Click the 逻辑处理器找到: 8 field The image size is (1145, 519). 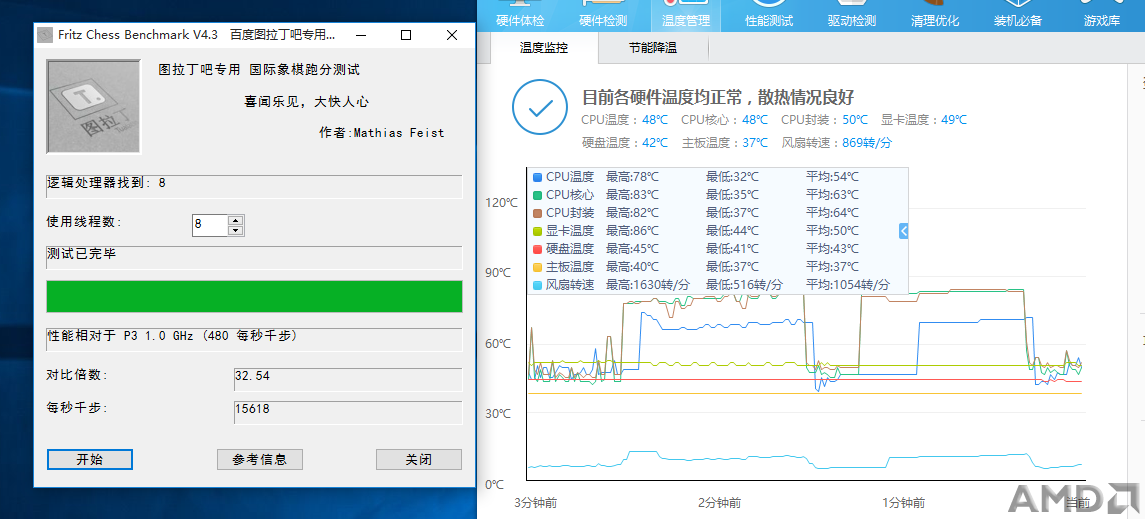point(254,186)
